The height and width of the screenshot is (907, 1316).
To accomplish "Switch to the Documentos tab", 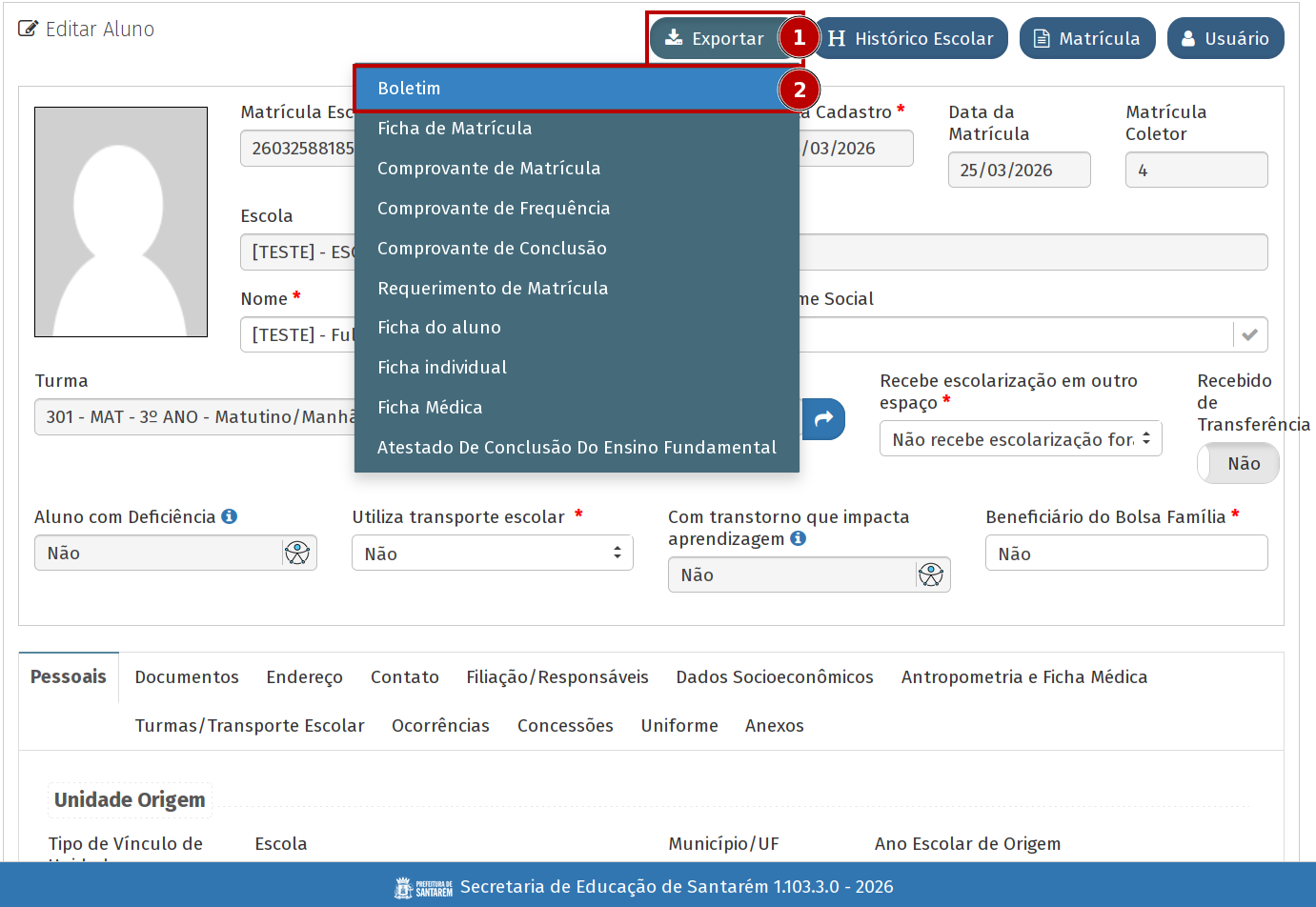I will coord(187,677).
